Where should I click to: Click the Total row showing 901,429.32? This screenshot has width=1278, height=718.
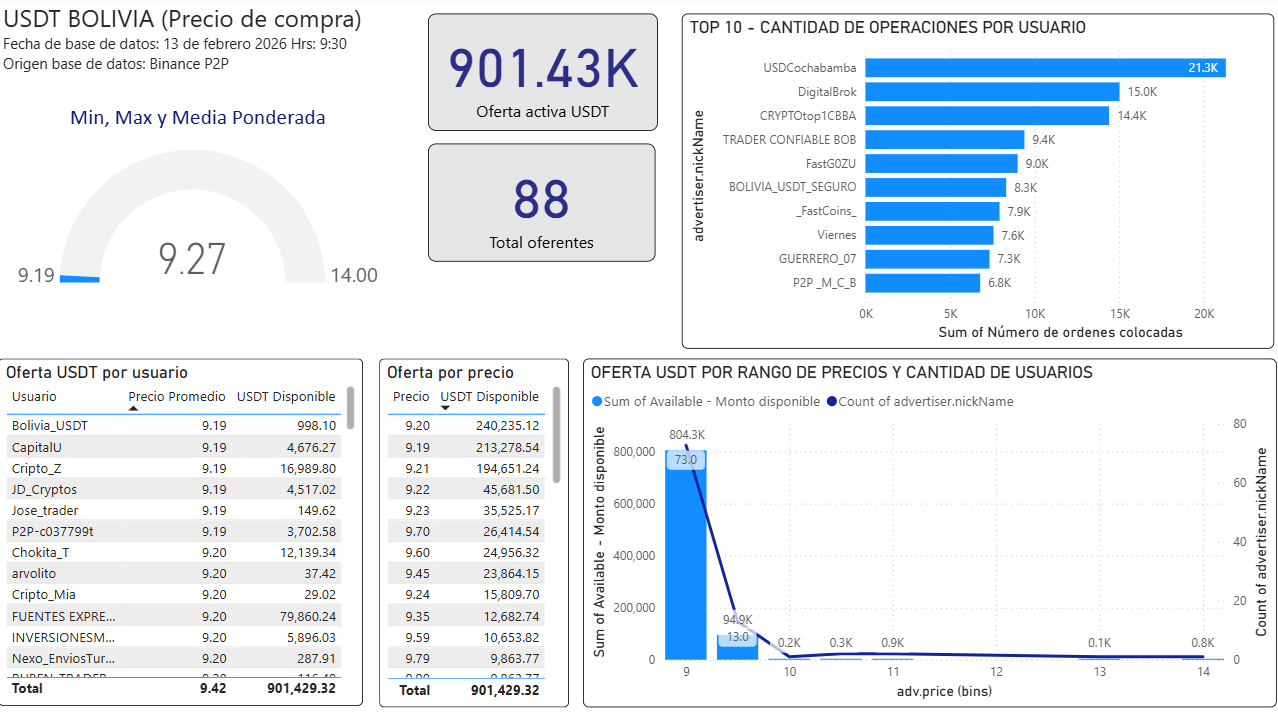470,690
